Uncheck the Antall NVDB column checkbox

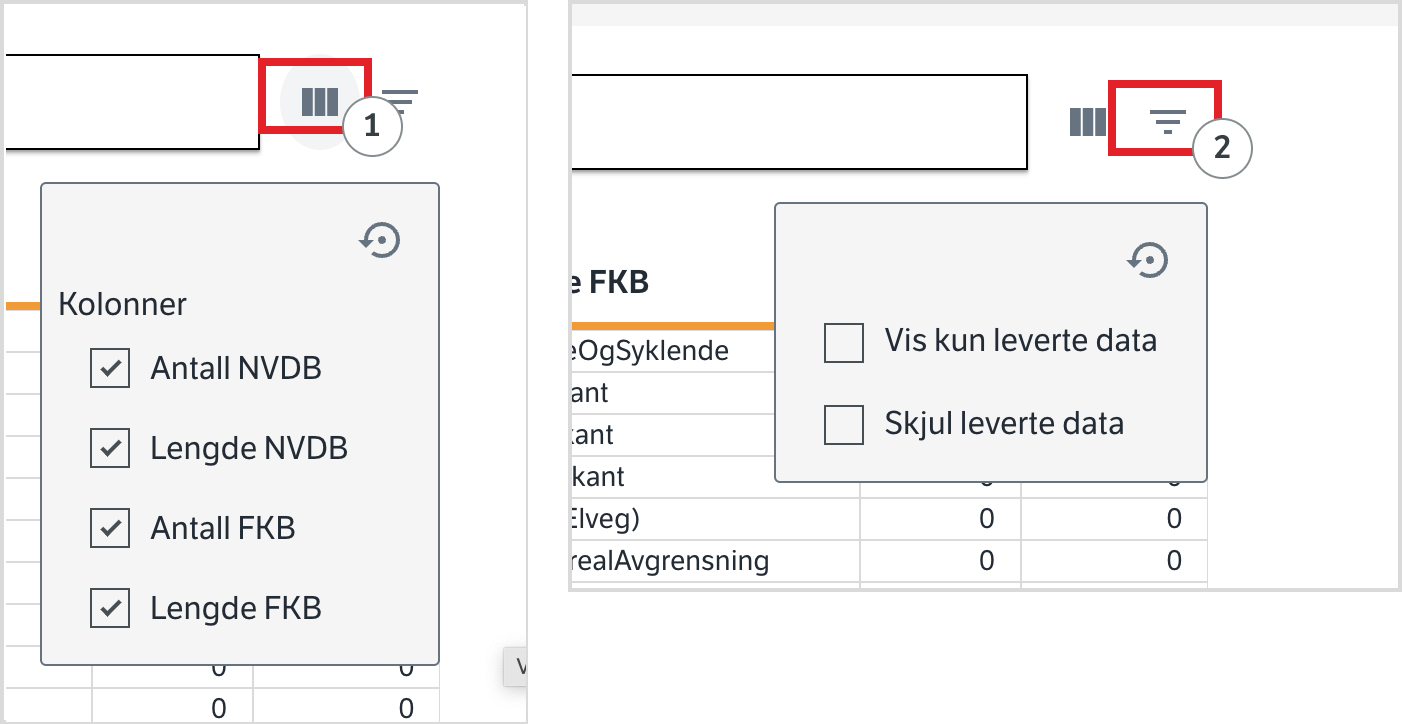tap(110, 368)
